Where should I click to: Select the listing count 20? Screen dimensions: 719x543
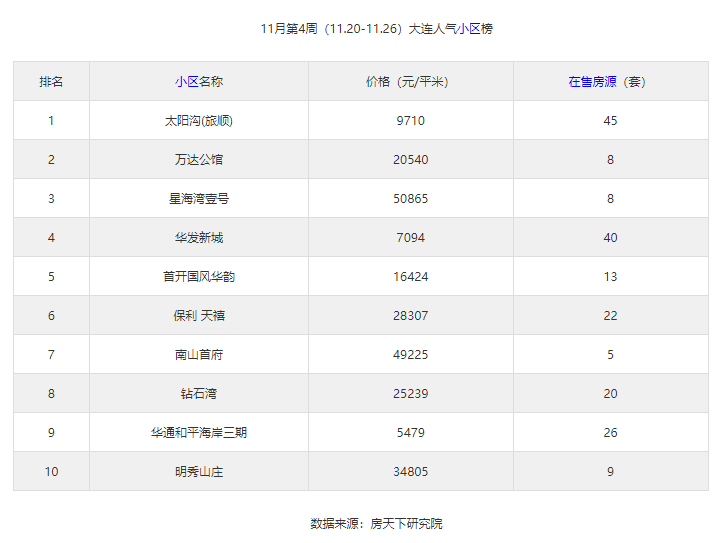coord(610,393)
